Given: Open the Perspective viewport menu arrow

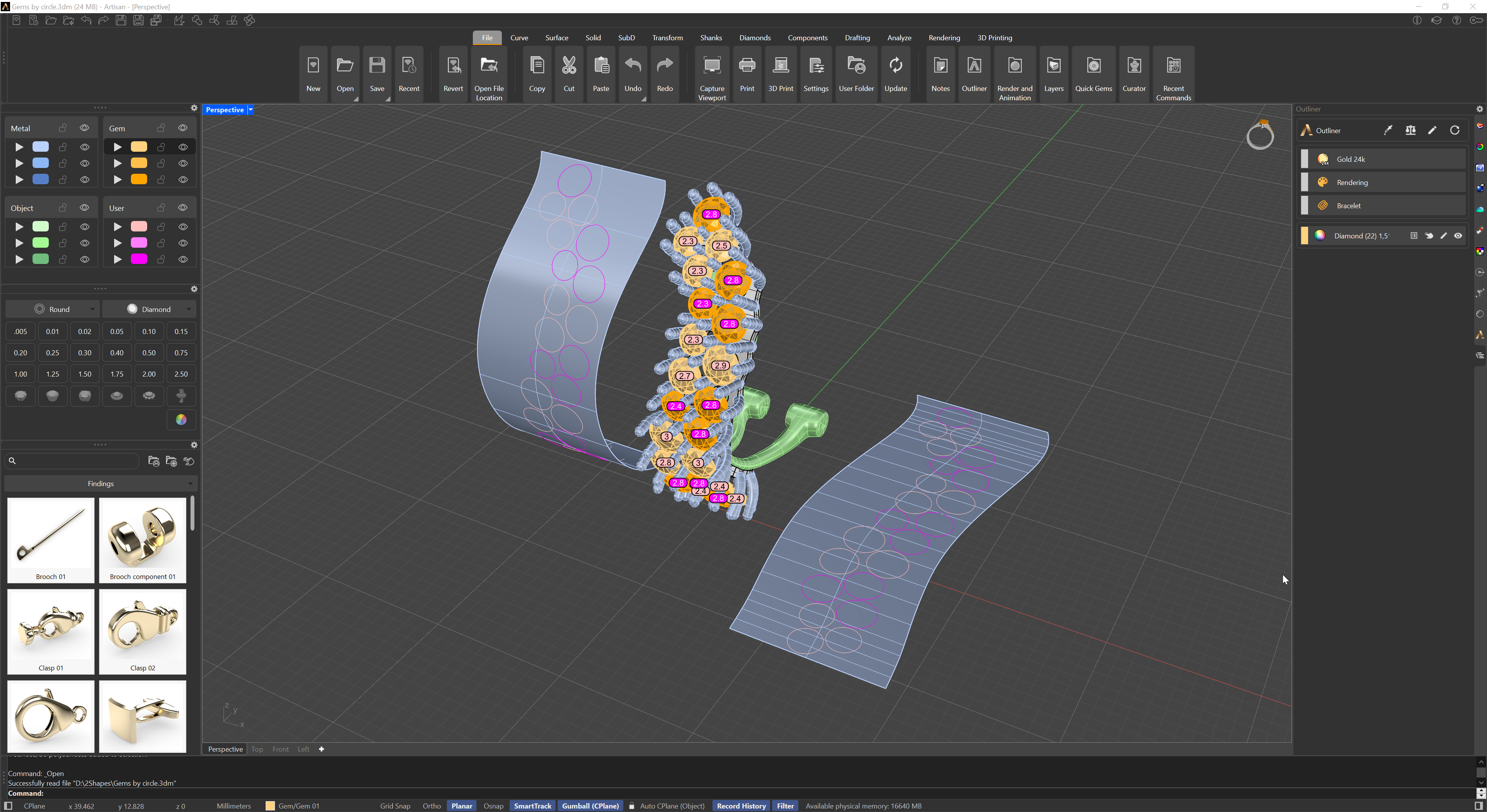Looking at the screenshot, I should (251, 110).
